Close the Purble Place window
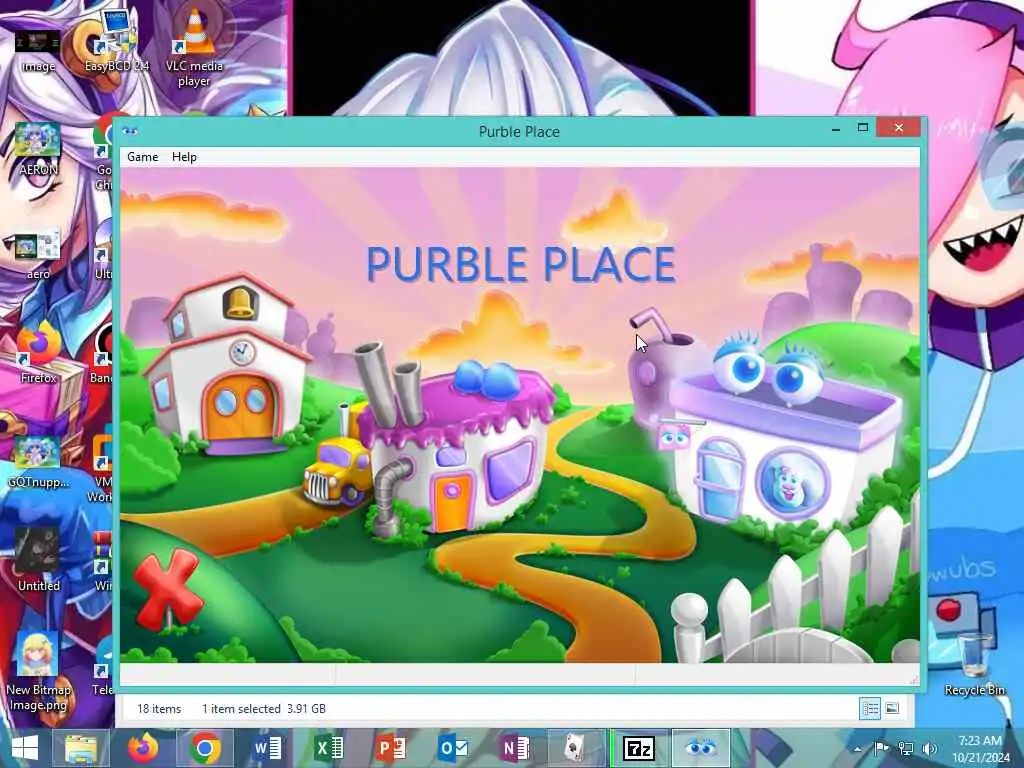The width and height of the screenshot is (1024, 768). pyautogui.click(x=899, y=127)
